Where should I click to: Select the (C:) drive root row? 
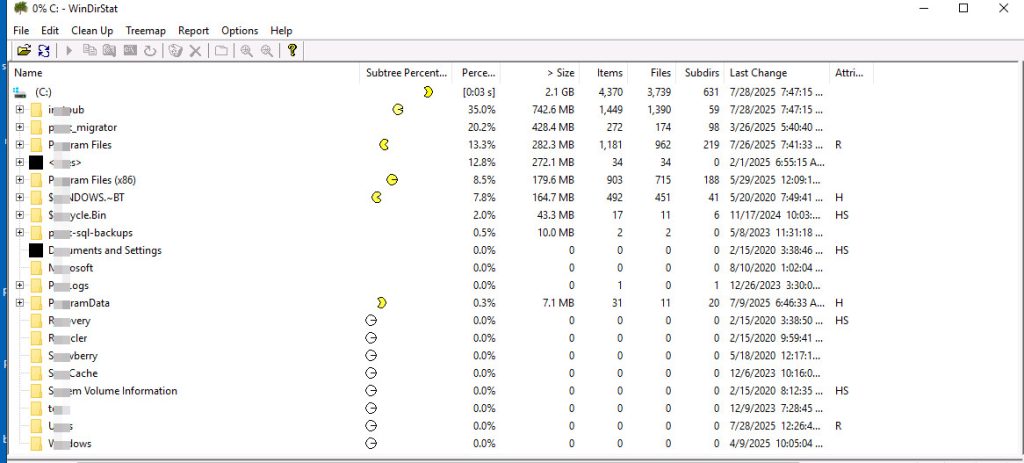point(42,92)
